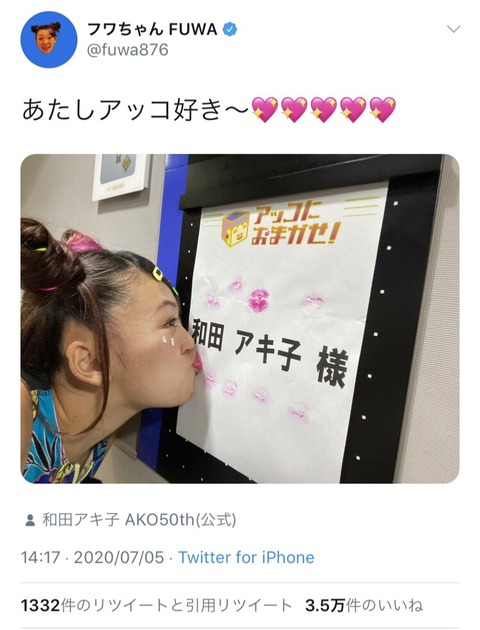Screen dimensions: 480x630
Task: Click the tagged-person silhouette icon
Action: (29, 521)
